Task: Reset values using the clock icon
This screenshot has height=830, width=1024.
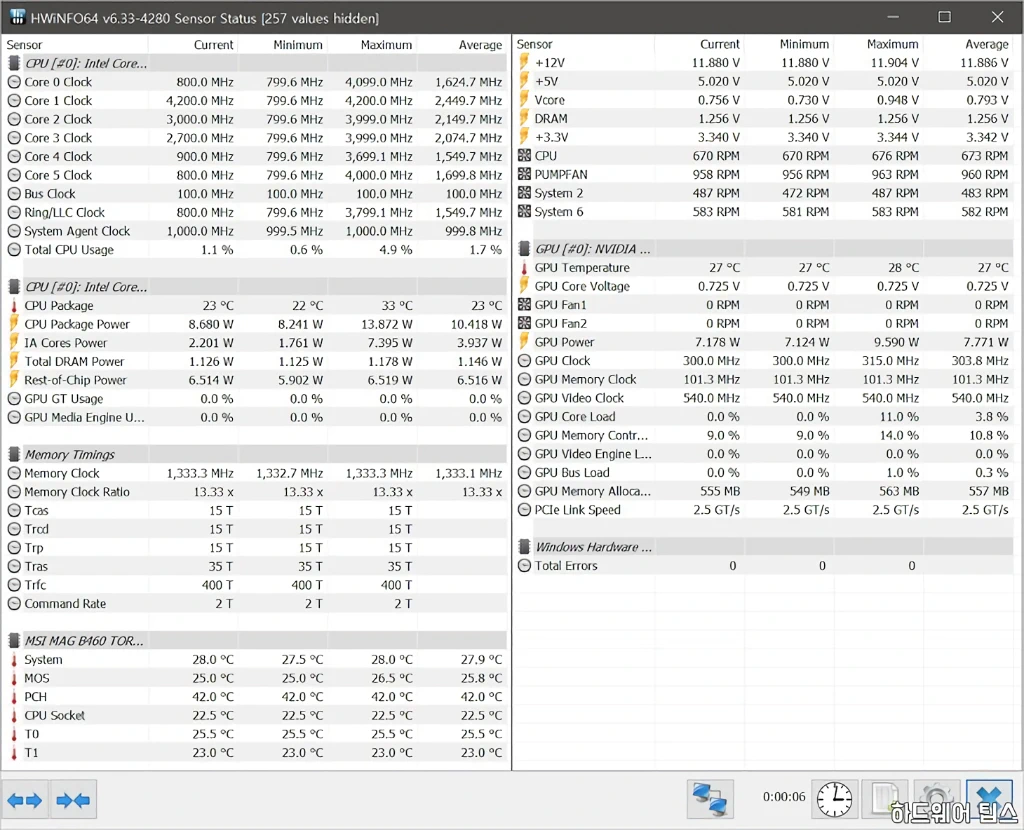Action: (835, 799)
